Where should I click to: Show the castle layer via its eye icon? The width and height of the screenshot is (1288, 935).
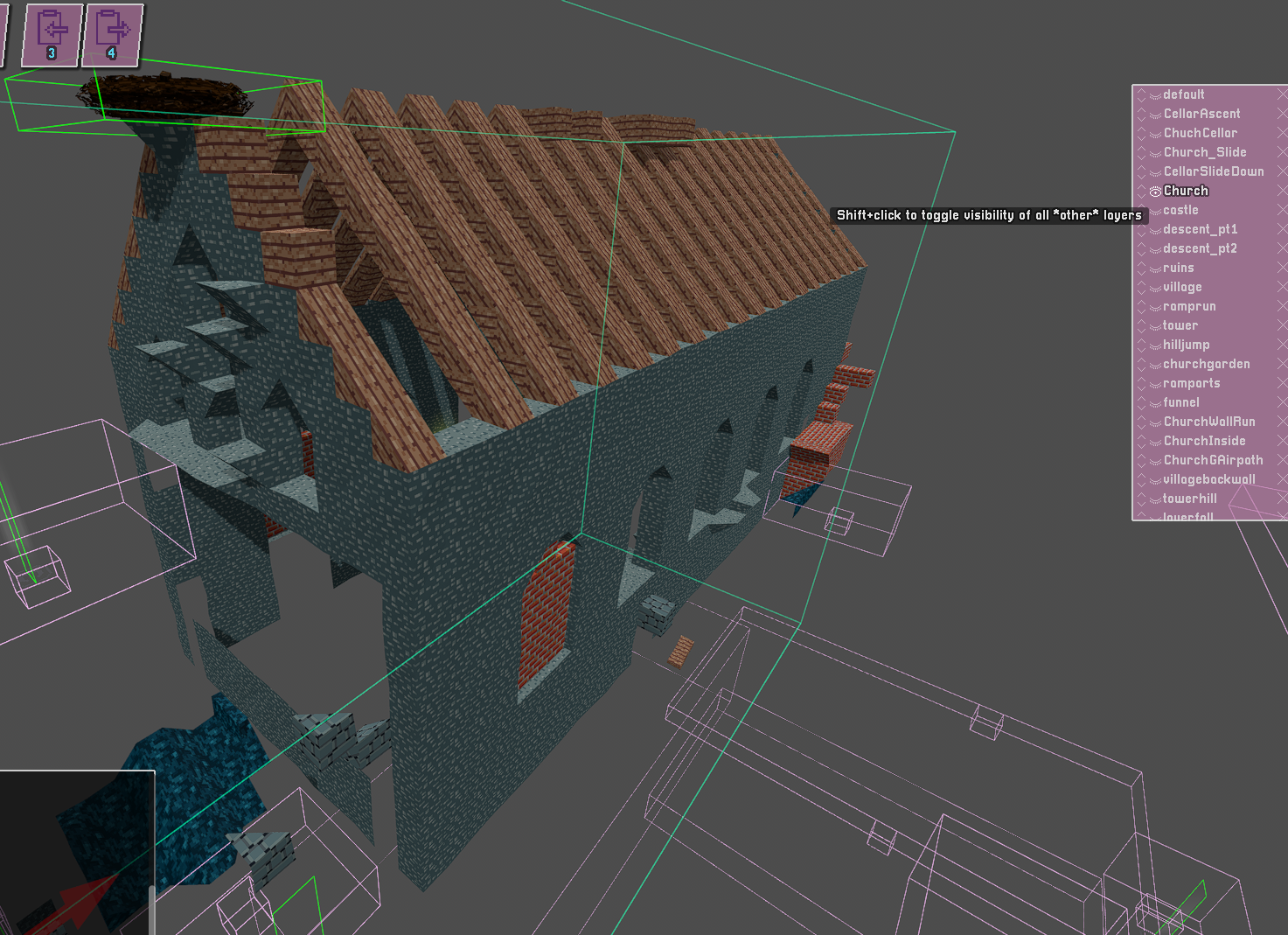point(1155,211)
